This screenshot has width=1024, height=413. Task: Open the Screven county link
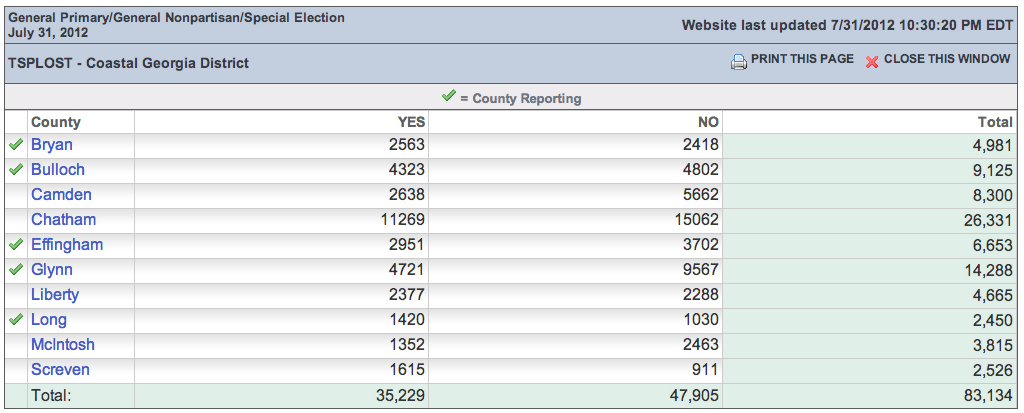click(60, 370)
